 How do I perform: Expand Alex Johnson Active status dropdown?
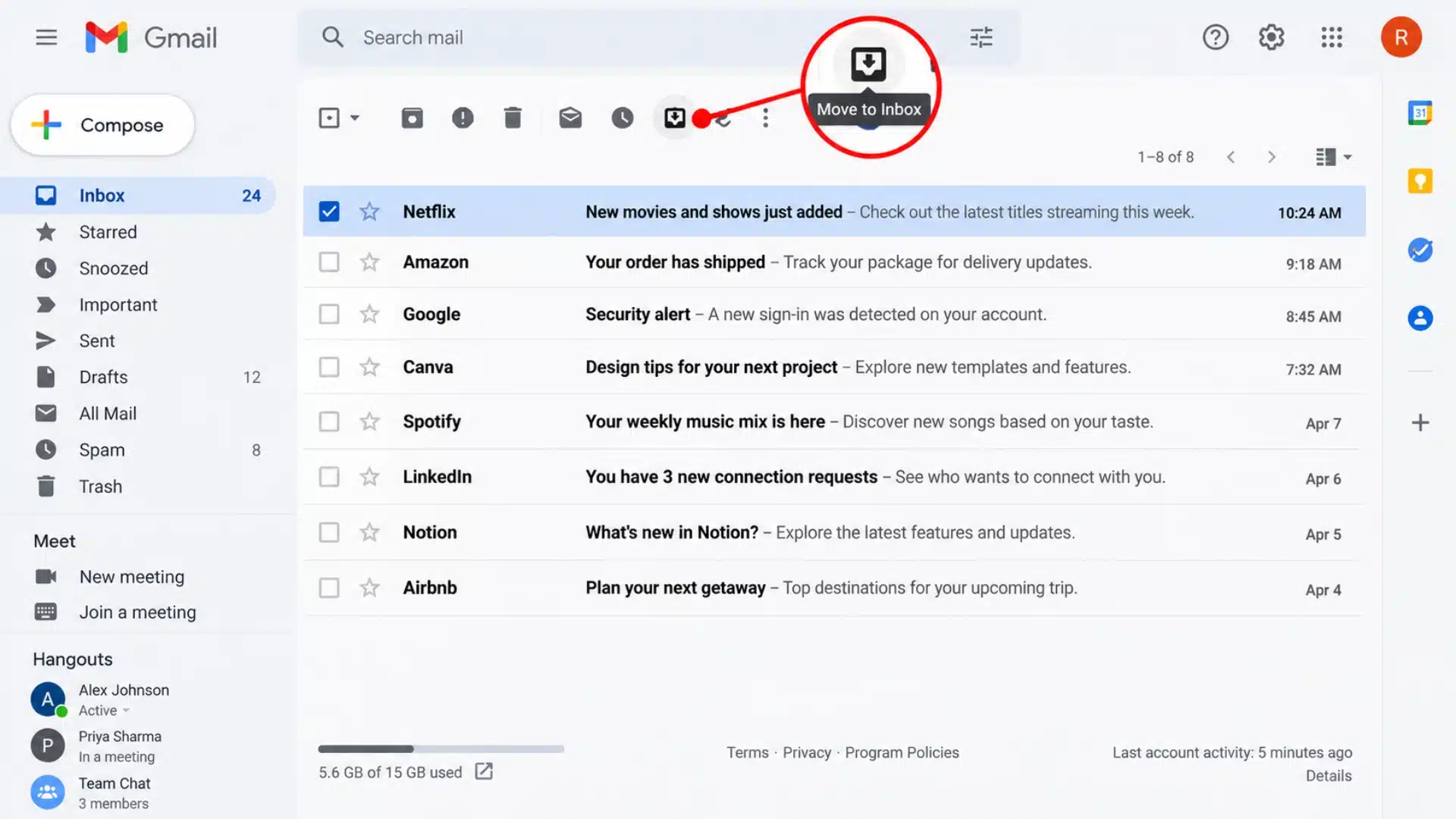[126, 711]
